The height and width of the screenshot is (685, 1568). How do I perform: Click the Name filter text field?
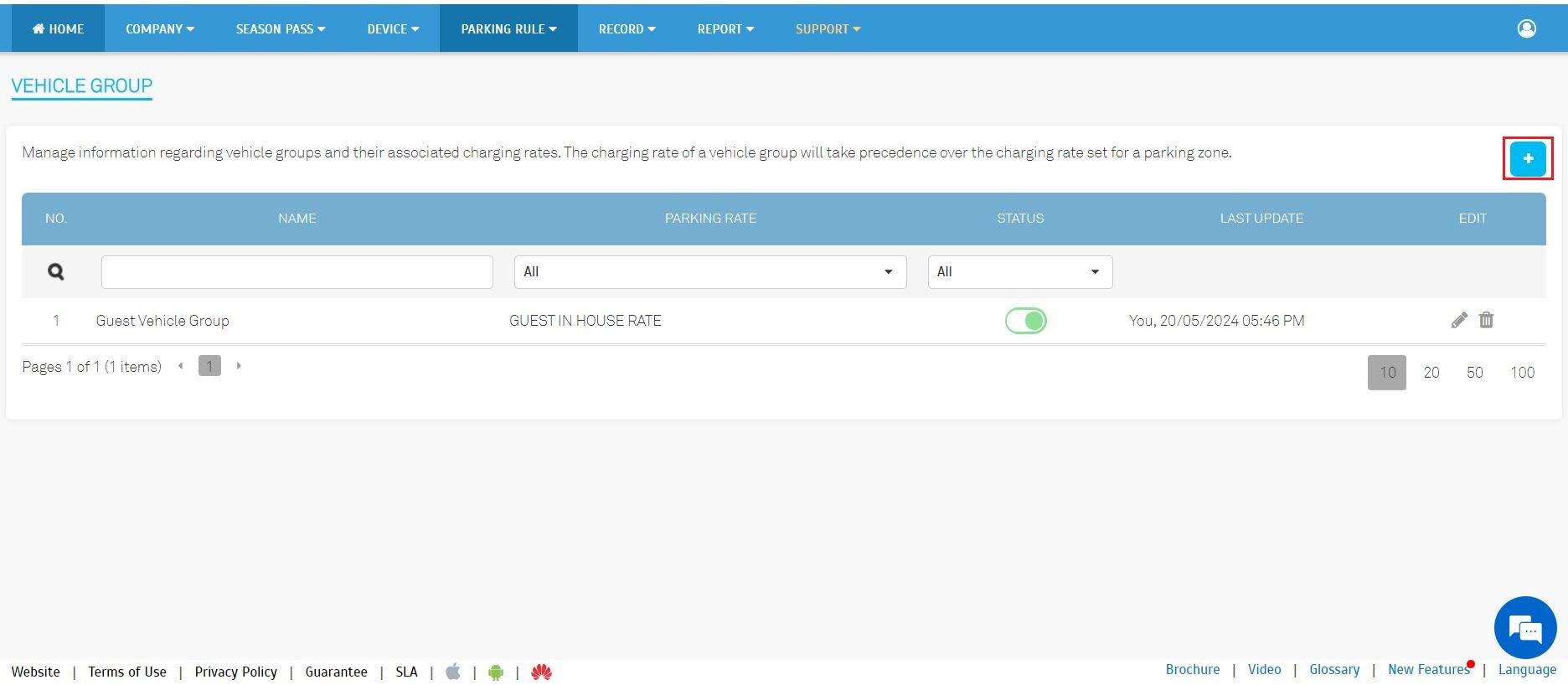[x=297, y=272]
